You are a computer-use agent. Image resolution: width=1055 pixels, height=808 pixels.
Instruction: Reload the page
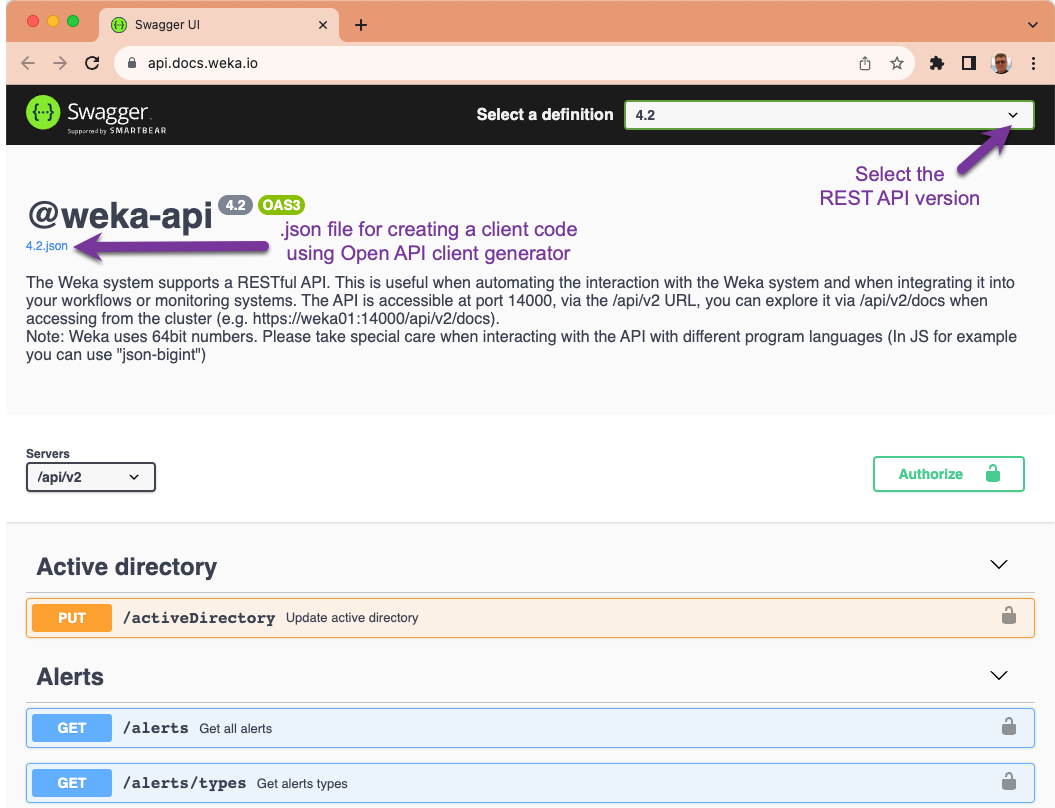click(92, 63)
